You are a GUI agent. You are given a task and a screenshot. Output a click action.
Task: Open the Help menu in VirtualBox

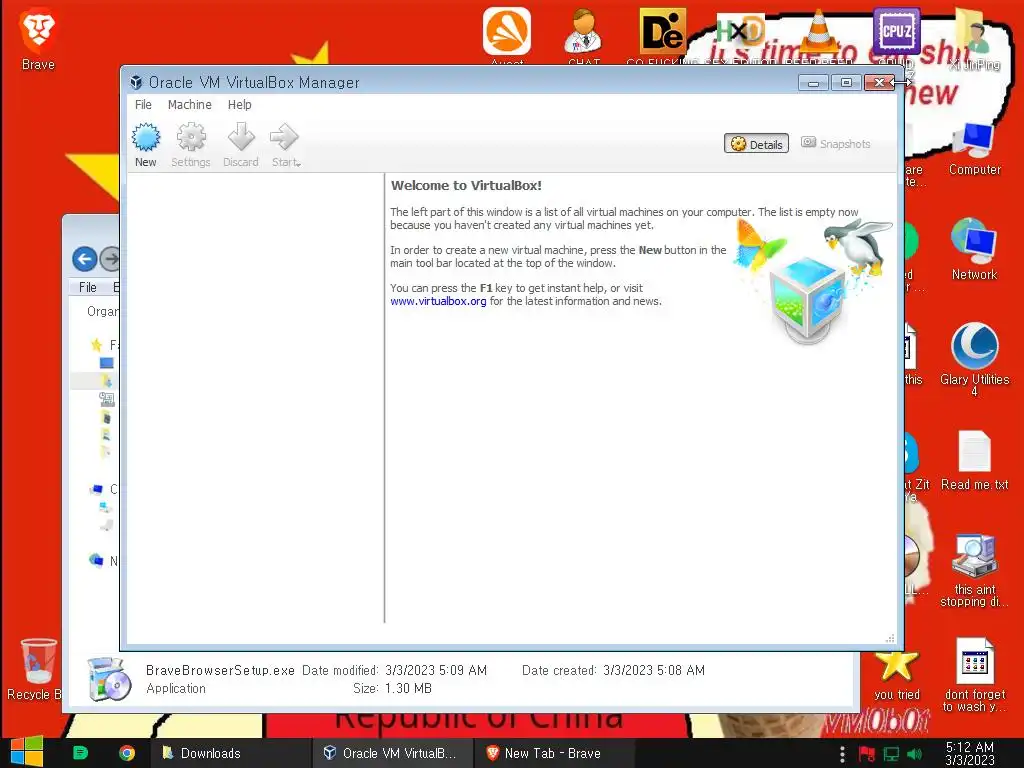tap(239, 104)
